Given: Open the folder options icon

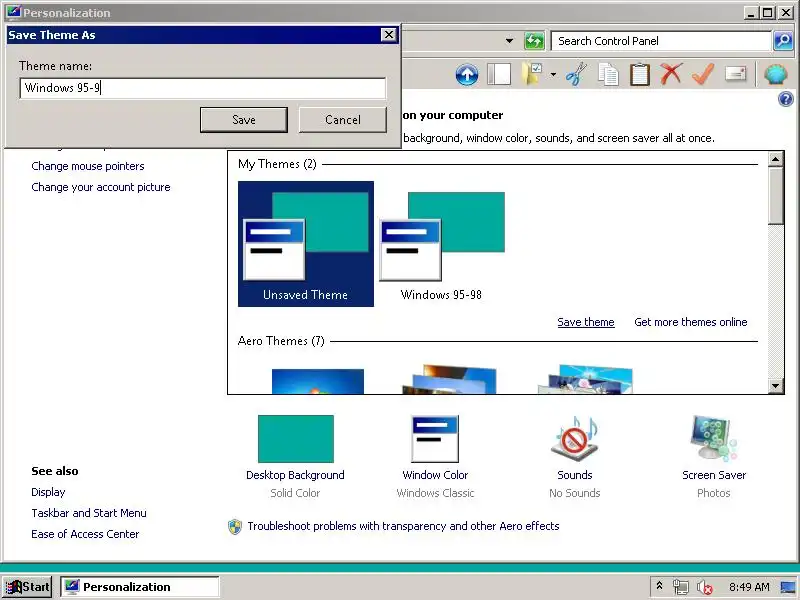Looking at the screenshot, I should coord(532,74).
